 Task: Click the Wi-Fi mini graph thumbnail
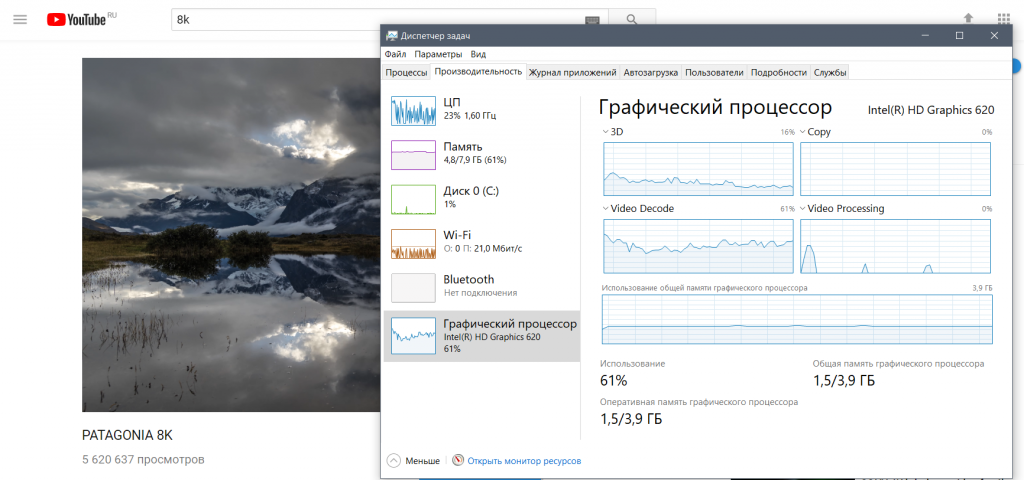pos(413,244)
